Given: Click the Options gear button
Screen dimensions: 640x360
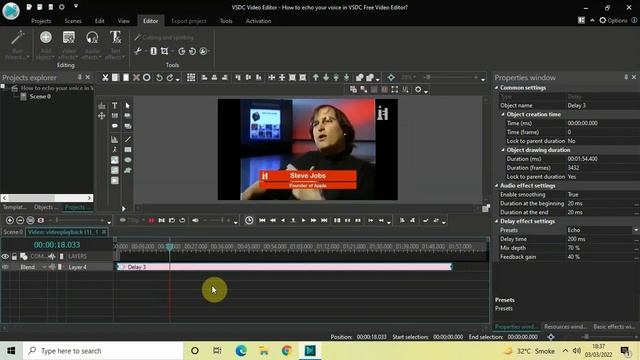Looking at the screenshot, I should point(613,20).
